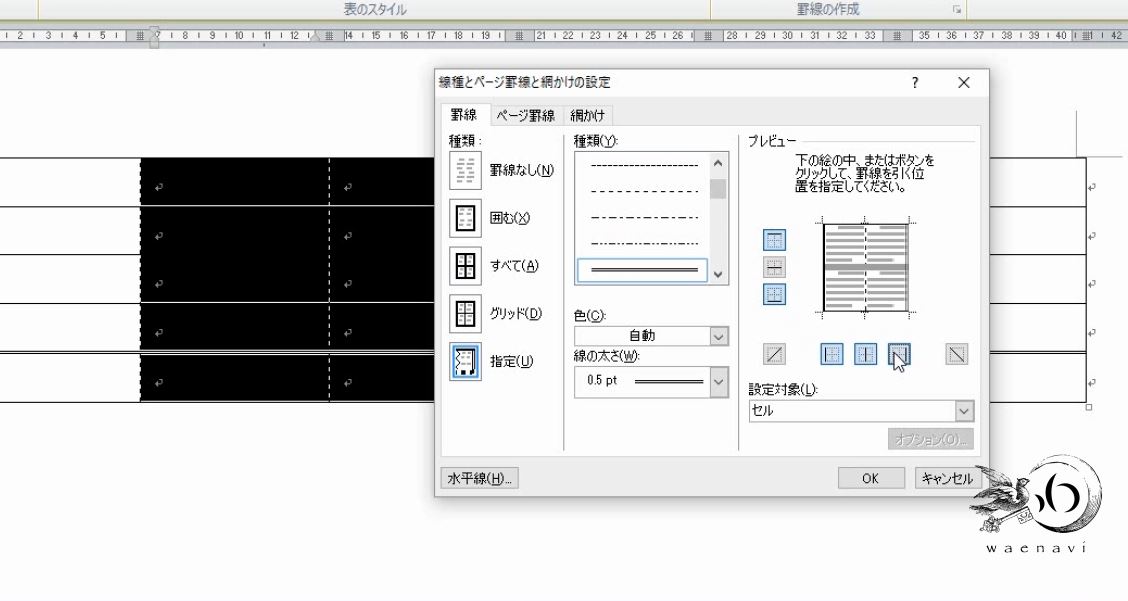Image resolution: width=1128 pixels, height=601 pixels.
Task: Click the 罫線なし(N) label
Action: [522, 171]
